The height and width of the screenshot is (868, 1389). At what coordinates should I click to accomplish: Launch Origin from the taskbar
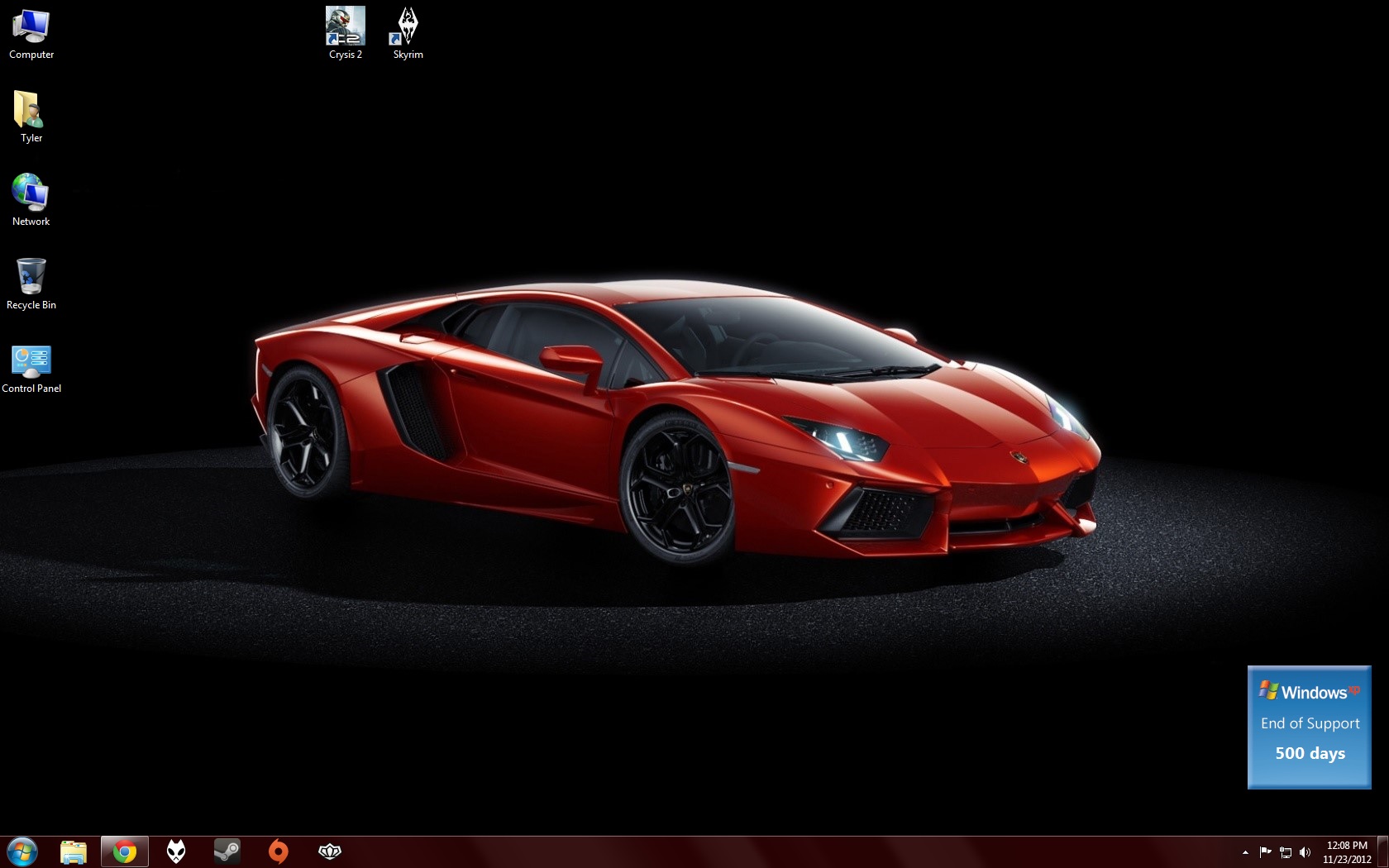point(279,851)
